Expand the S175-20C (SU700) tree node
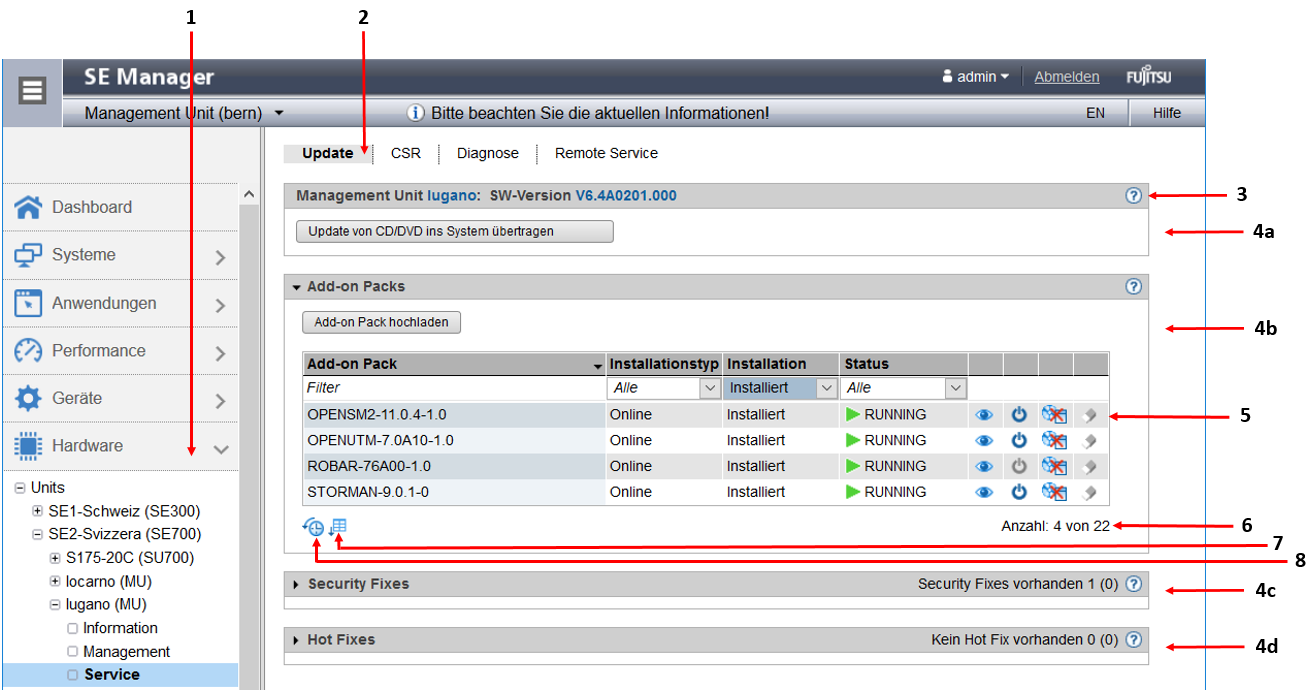 [x=55, y=558]
